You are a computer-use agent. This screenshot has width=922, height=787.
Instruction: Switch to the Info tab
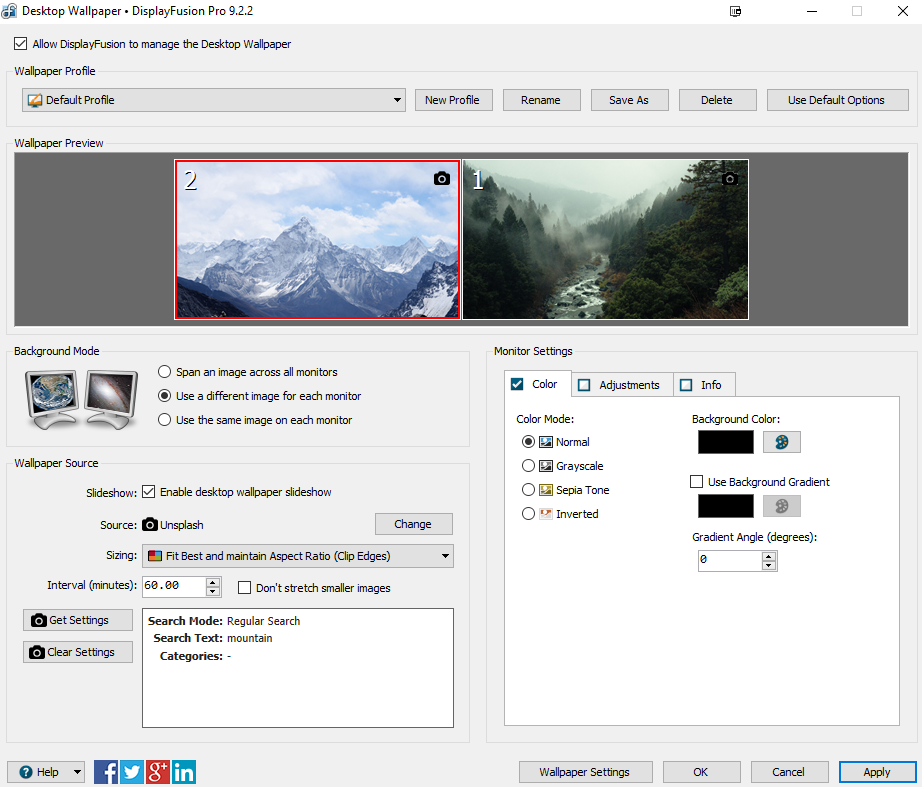tap(704, 385)
